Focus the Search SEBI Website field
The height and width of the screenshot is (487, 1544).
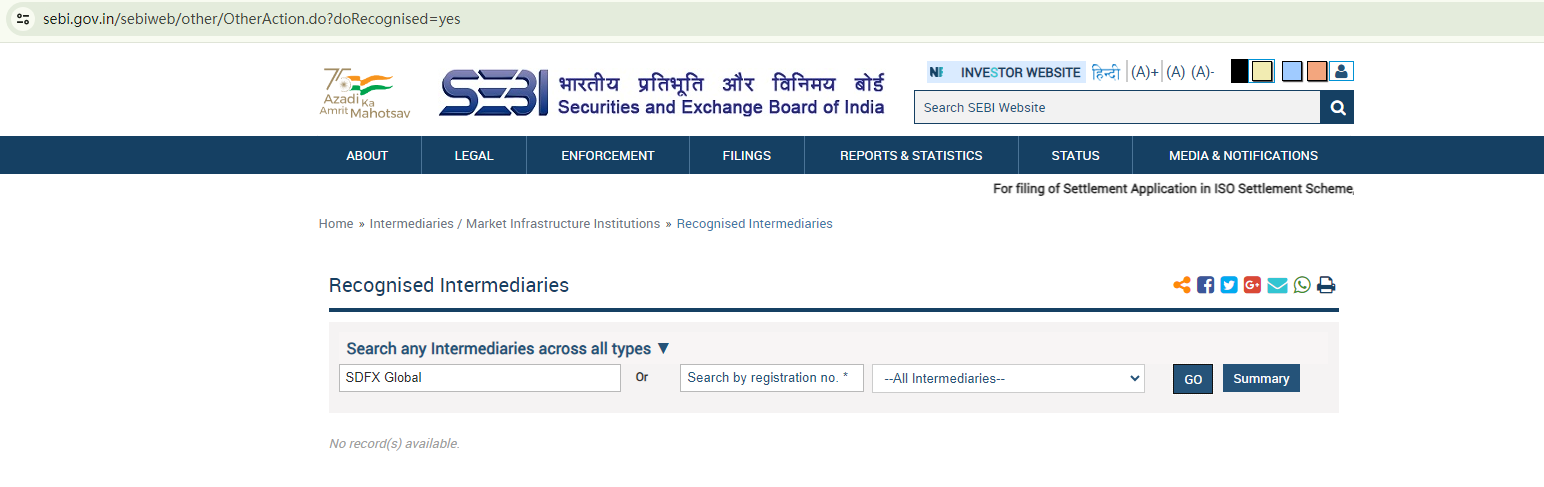1117,107
